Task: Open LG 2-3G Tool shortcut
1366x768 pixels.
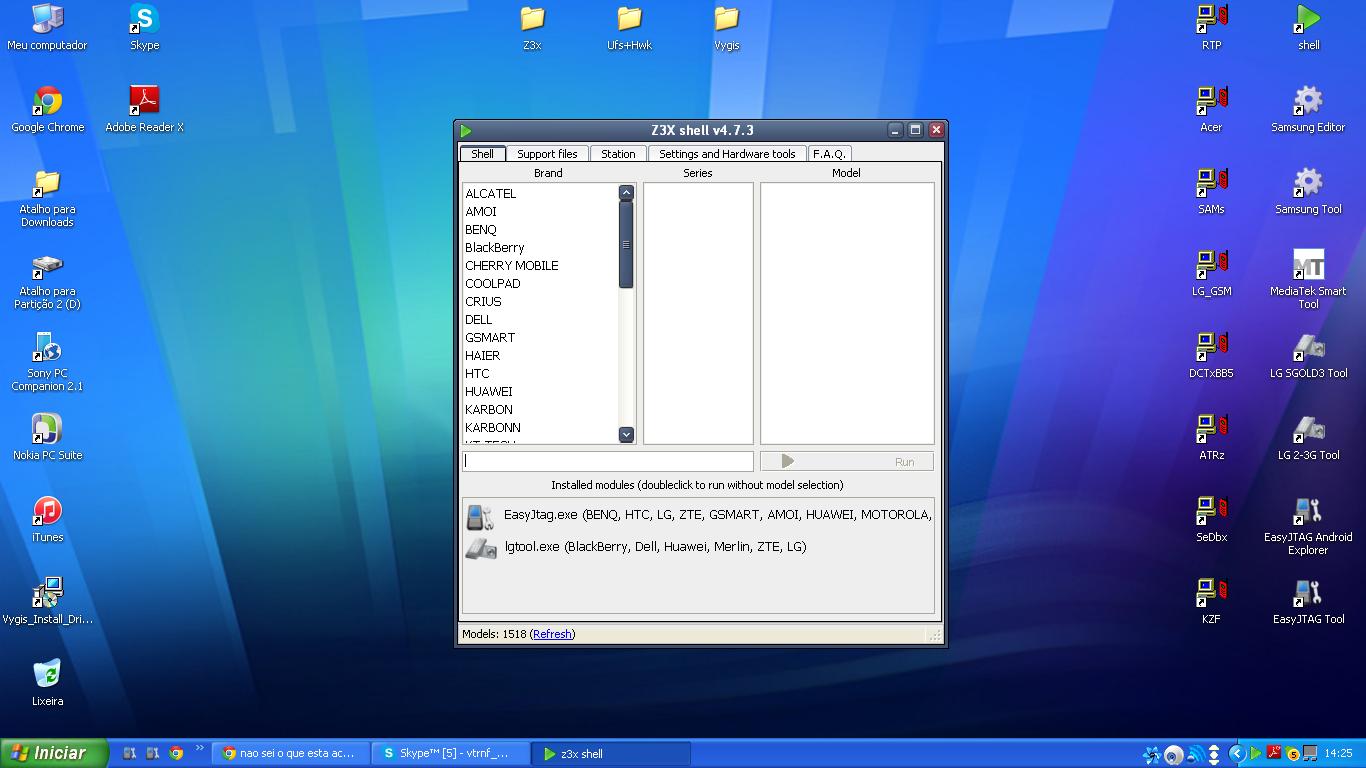Action: click(1308, 437)
